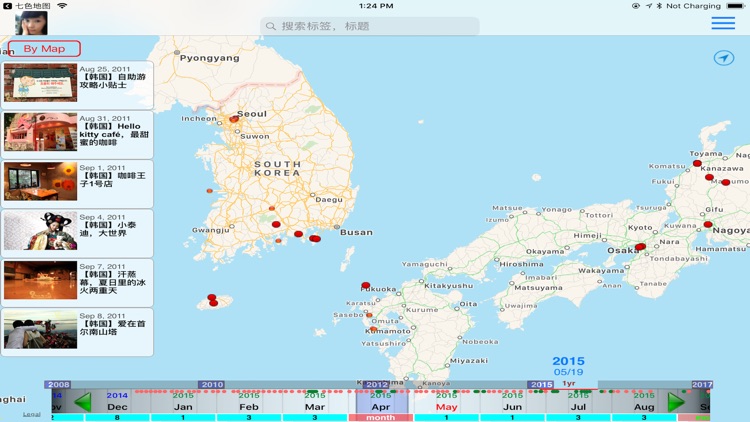Select May 2015 on the timeline
Viewport: 750px width, 422px height.
point(446,402)
